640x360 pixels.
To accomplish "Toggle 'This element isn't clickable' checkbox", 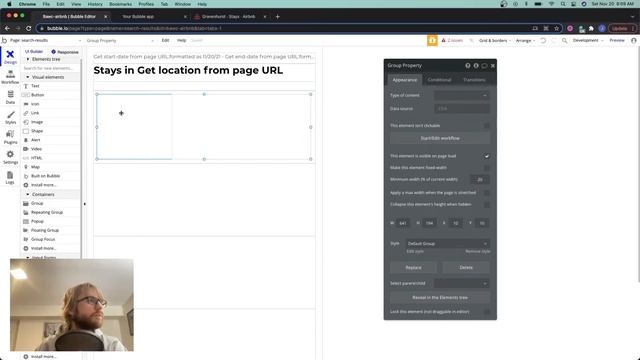I will pyautogui.click(x=487, y=126).
